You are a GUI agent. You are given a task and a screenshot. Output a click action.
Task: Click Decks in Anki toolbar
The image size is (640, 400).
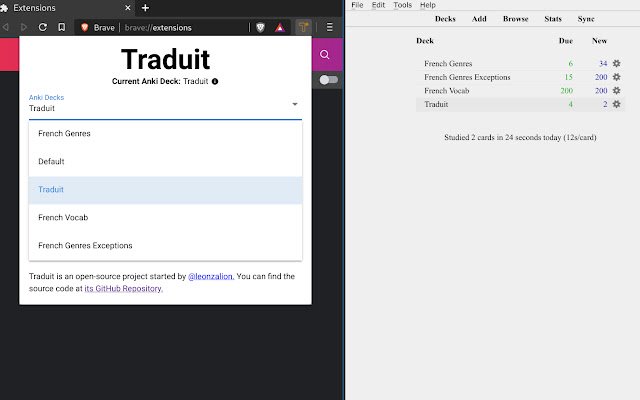click(x=445, y=19)
